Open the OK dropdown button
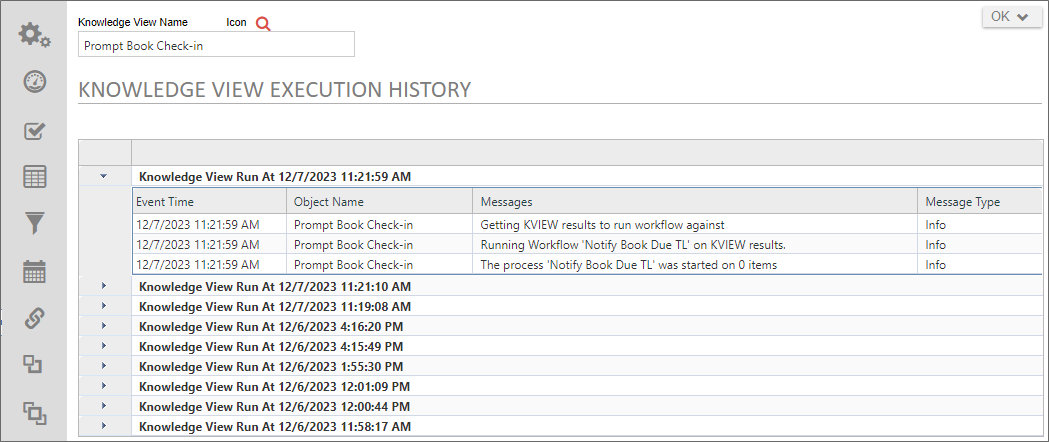This screenshot has height=442, width=1049. pos(1012,16)
